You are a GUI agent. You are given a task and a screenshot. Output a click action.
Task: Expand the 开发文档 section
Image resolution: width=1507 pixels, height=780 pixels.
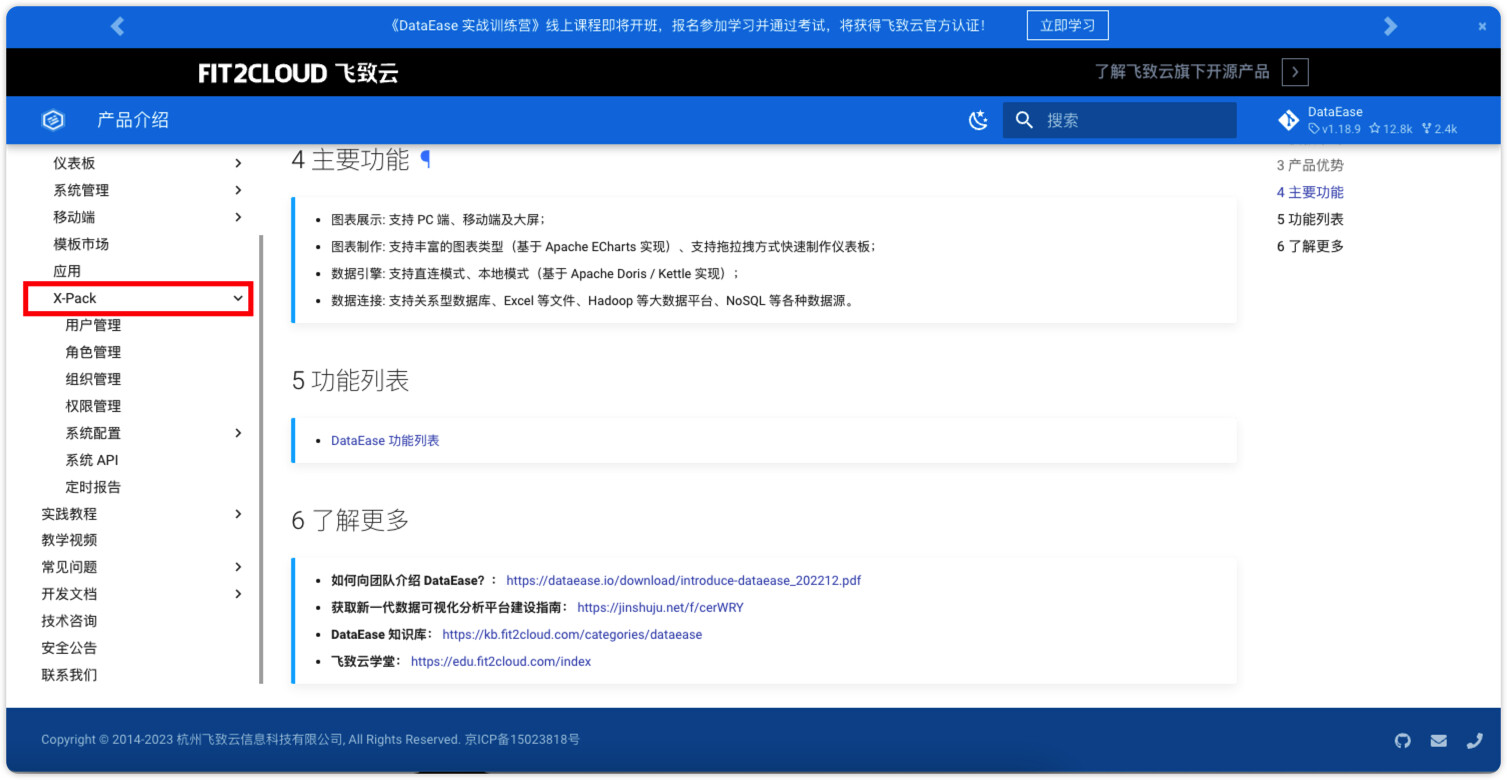[x=238, y=594]
